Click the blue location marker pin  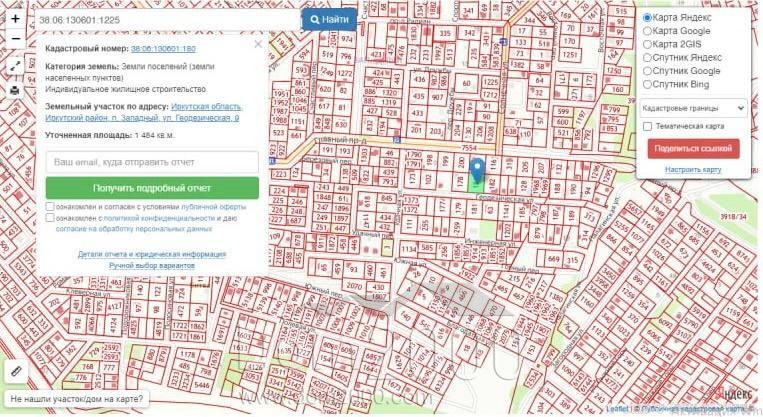click(x=477, y=170)
